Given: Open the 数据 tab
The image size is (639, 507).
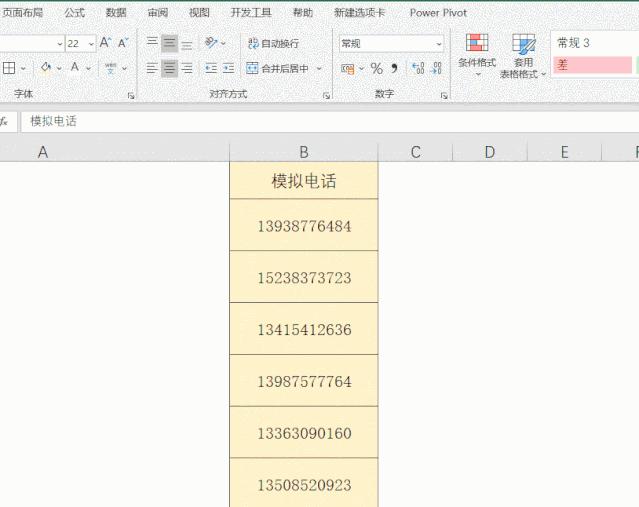Looking at the screenshot, I should tap(116, 13).
